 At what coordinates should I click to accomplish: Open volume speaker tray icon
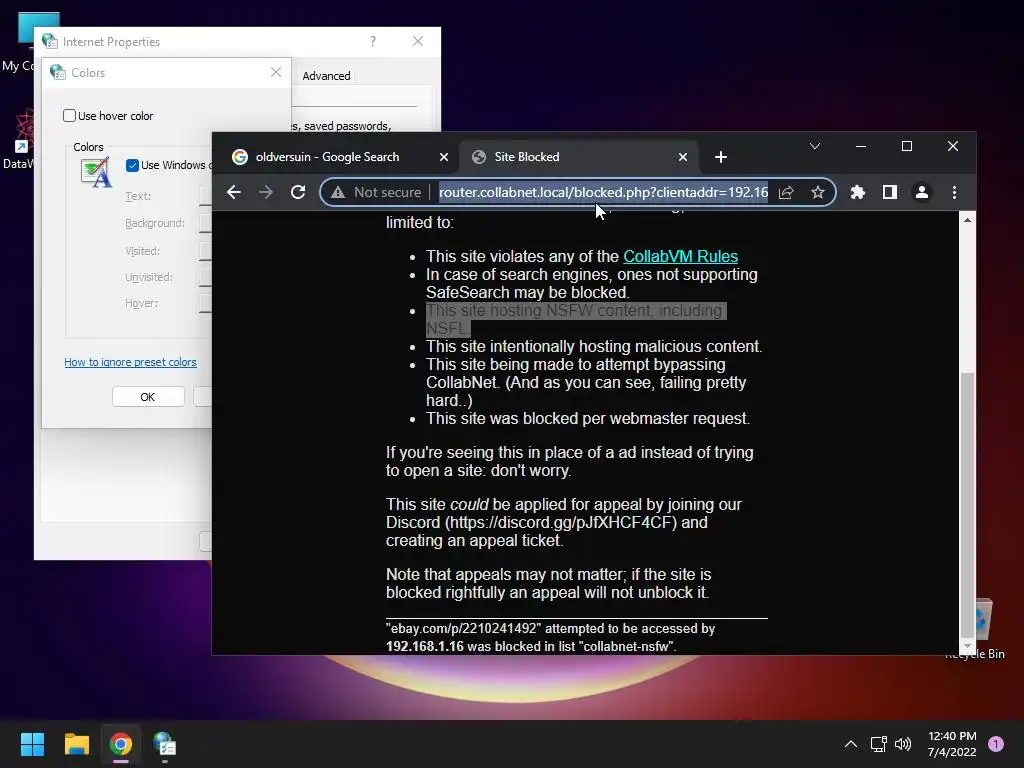pos(903,744)
